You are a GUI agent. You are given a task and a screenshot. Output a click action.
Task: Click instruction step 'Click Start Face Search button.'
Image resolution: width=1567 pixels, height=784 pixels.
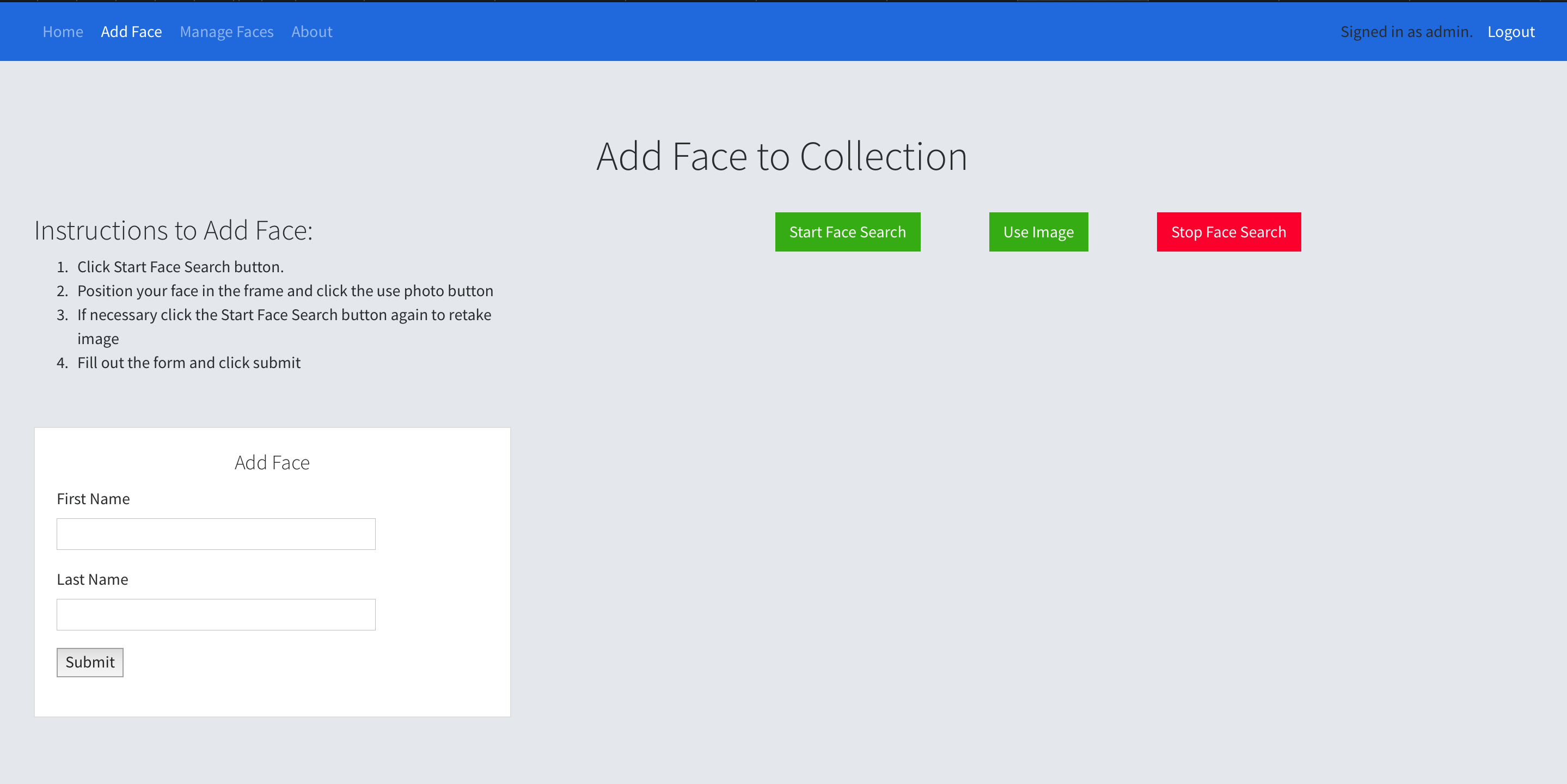tap(180, 267)
